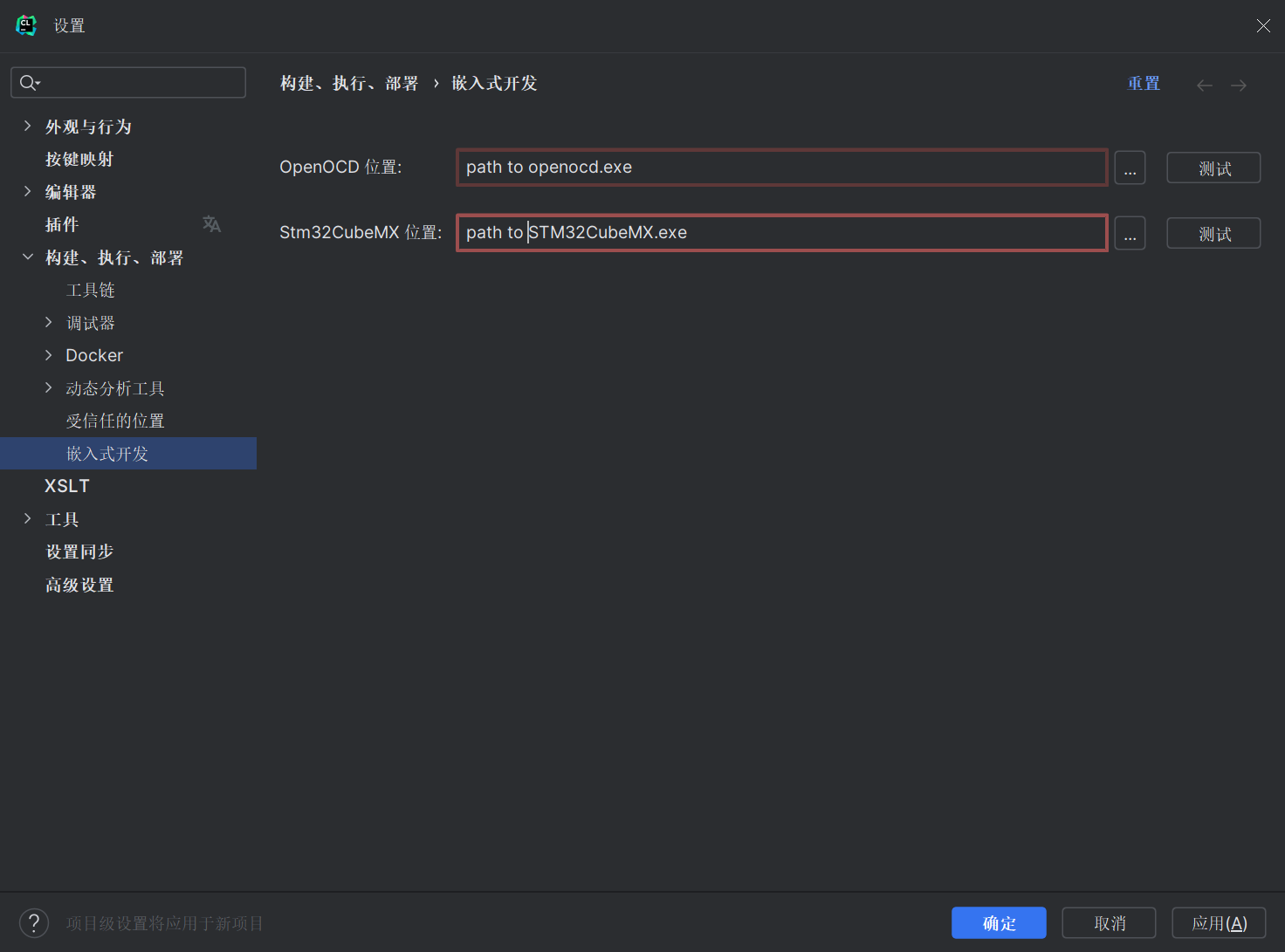Viewport: 1285px width, 952px height.
Task: Click into the OpenOCD 位置 text field
Action: pos(781,168)
